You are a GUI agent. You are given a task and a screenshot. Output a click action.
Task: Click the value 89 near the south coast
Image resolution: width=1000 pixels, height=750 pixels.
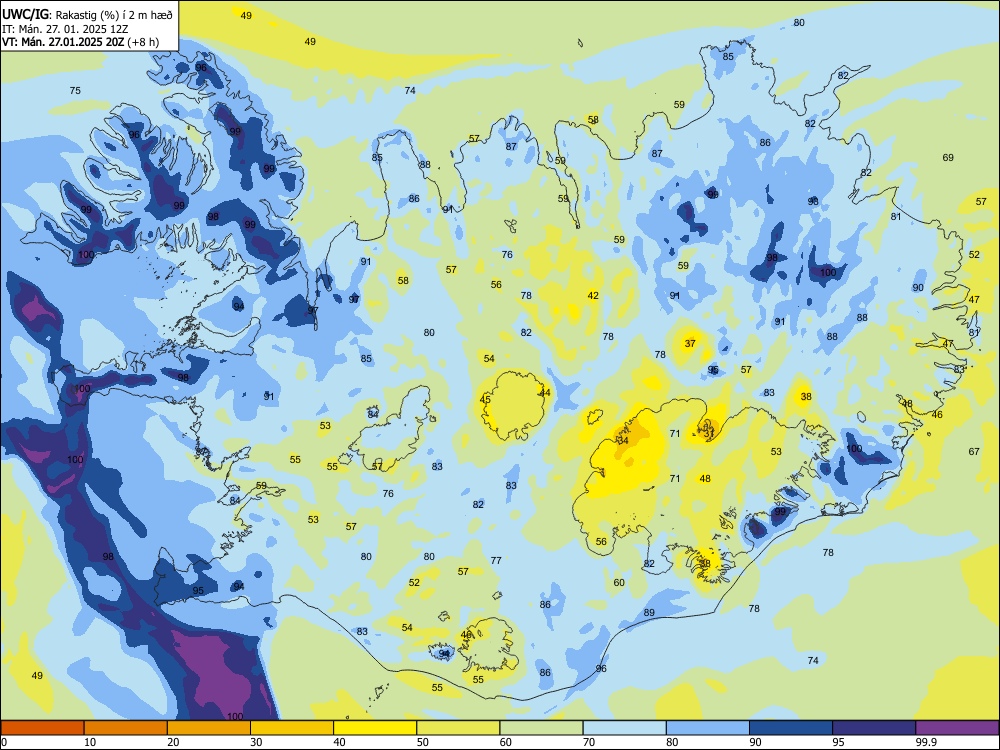pyautogui.click(x=649, y=612)
